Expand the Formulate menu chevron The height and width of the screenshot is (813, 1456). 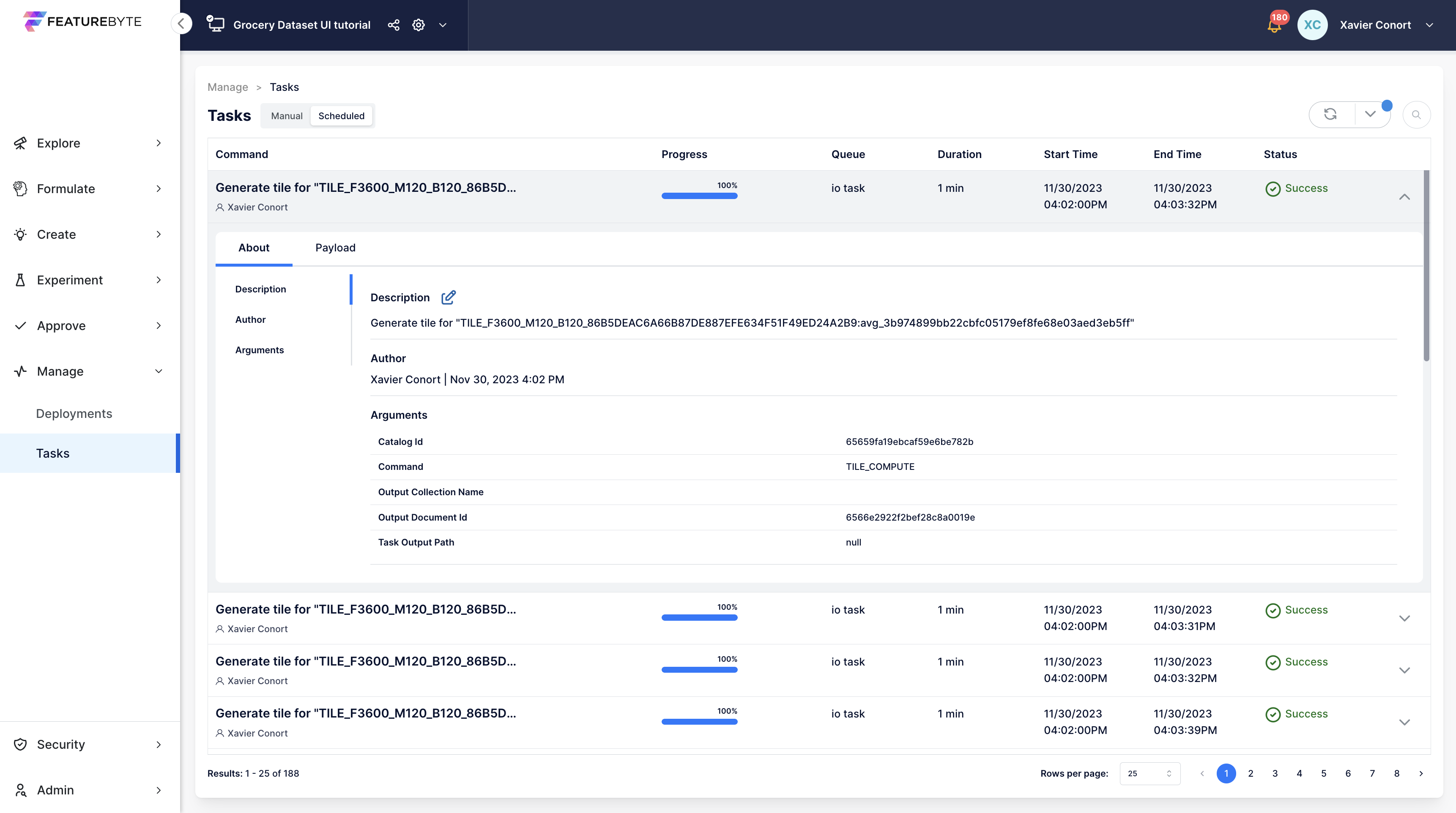point(159,189)
